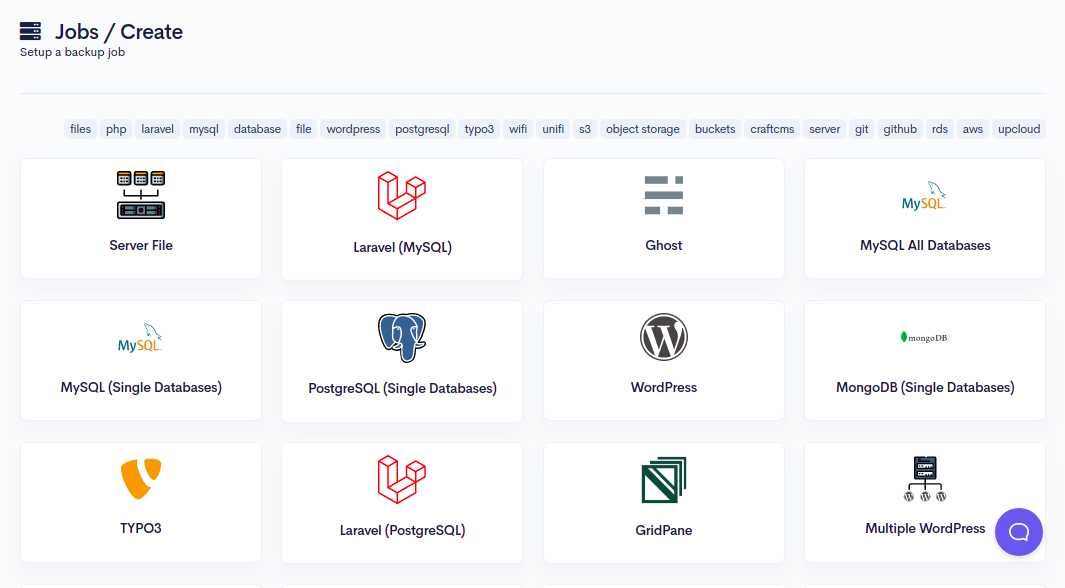Select the TYPO3 label
Viewport: 1065px width, 588px height.
coord(141,528)
